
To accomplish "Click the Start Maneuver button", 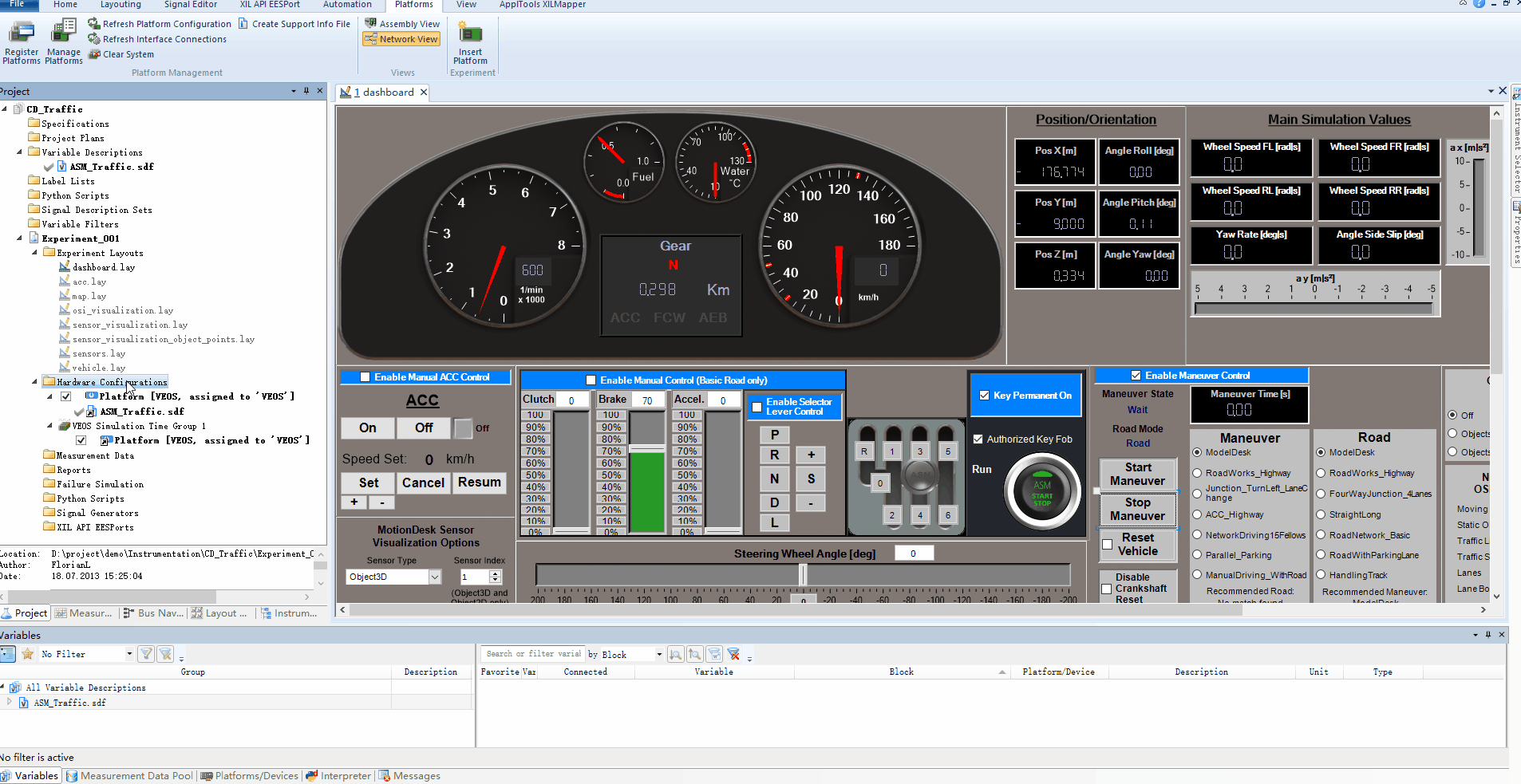I will [x=1137, y=474].
